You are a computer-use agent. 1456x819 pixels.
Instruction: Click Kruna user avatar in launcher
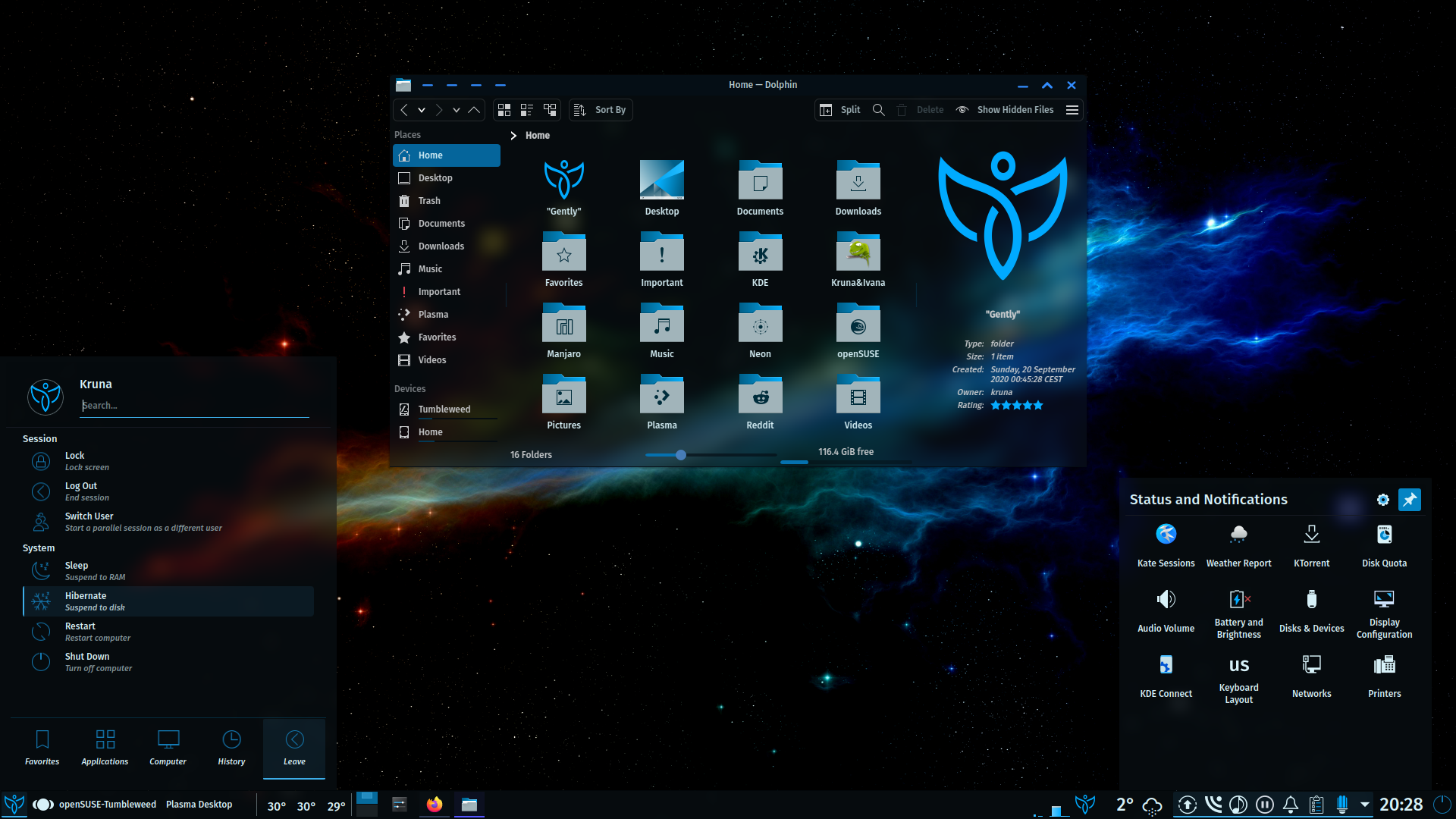pyautogui.click(x=45, y=397)
